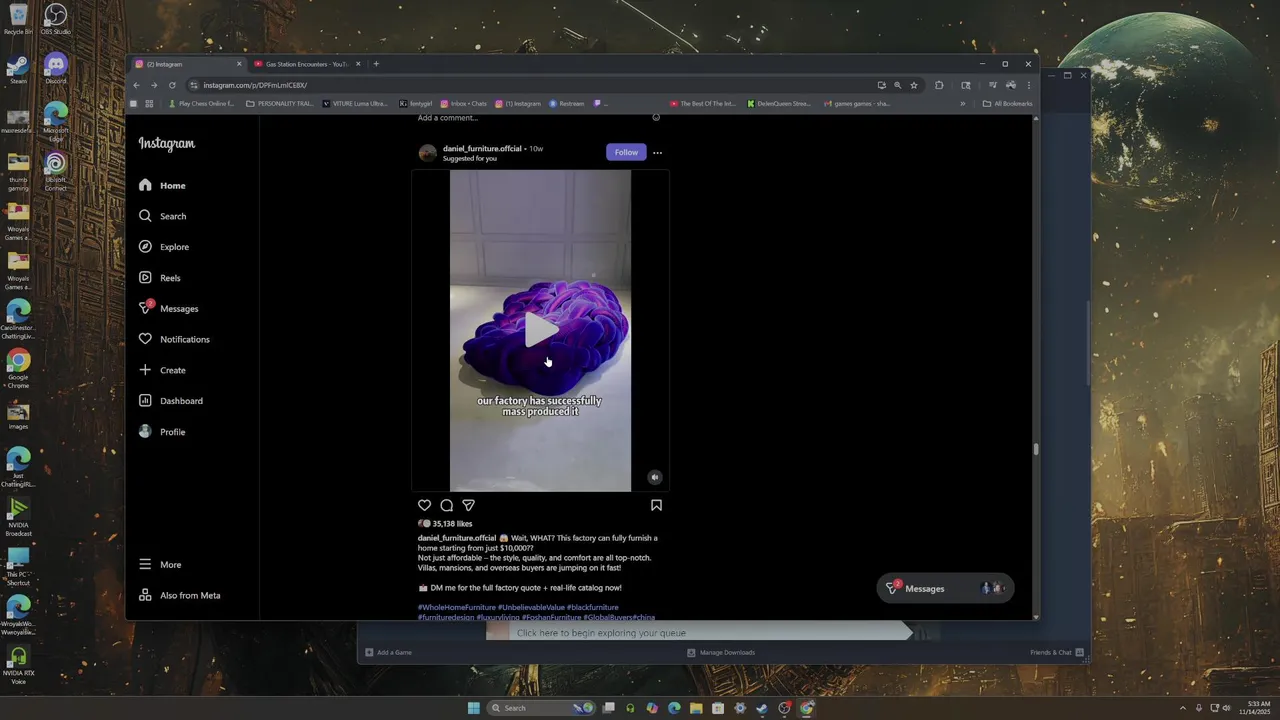The image size is (1280, 720).
Task: Switch to the Gas Station Encounters YouTube tab
Action: [306, 64]
